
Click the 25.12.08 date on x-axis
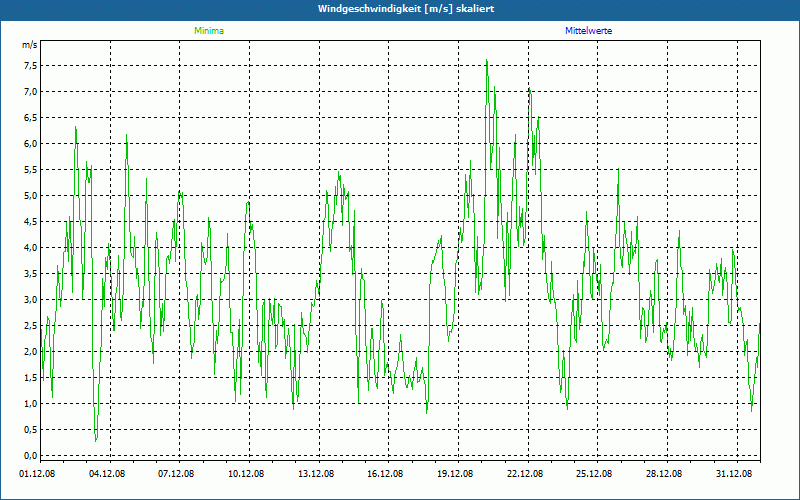coord(594,475)
